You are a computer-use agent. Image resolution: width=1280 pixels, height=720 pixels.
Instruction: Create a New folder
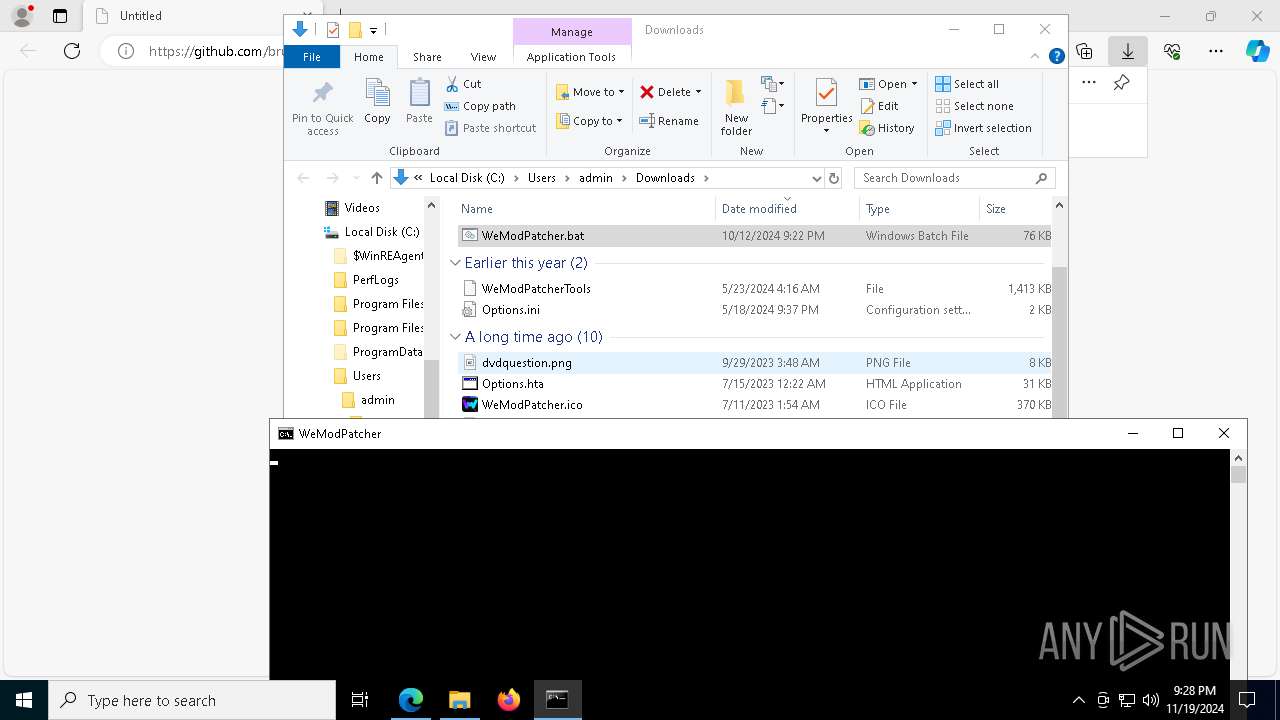736,107
